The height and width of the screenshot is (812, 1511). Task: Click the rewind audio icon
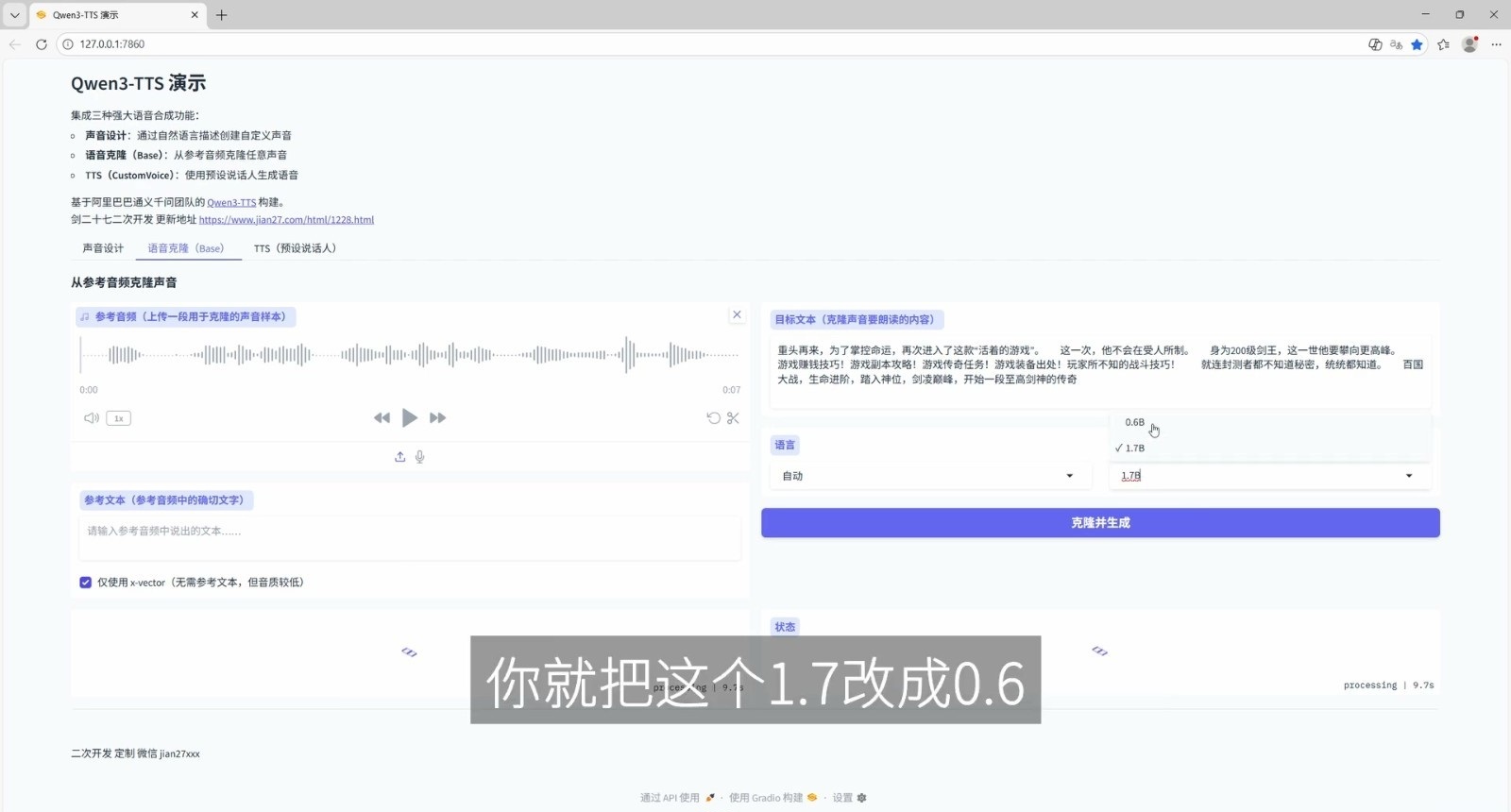click(x=382, y=418)
